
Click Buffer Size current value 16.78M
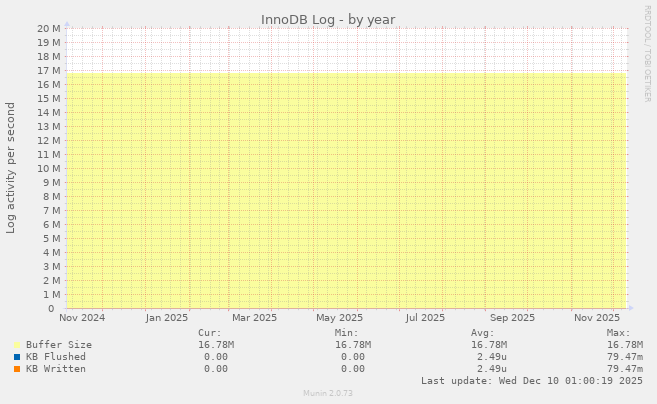[216, 345]
